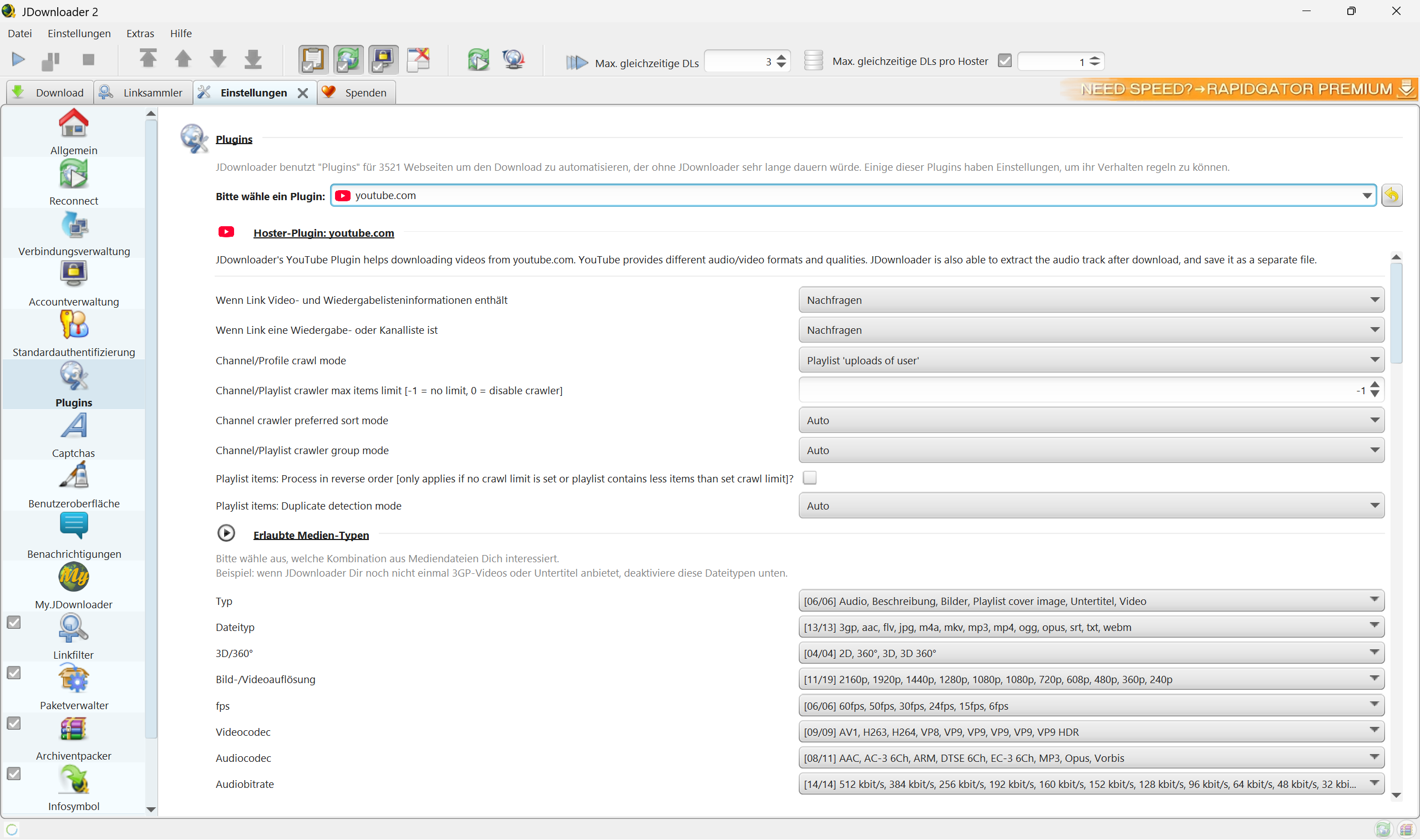Screen dimensions: 1420x840
Task: Open the Datei menu
Action: click(x=20, y=33)
